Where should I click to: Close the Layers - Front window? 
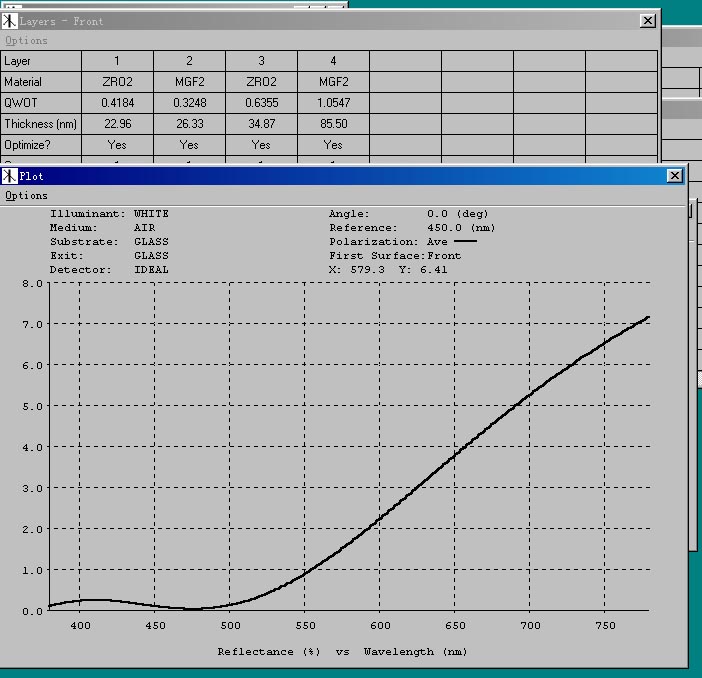tap(647, 21)
